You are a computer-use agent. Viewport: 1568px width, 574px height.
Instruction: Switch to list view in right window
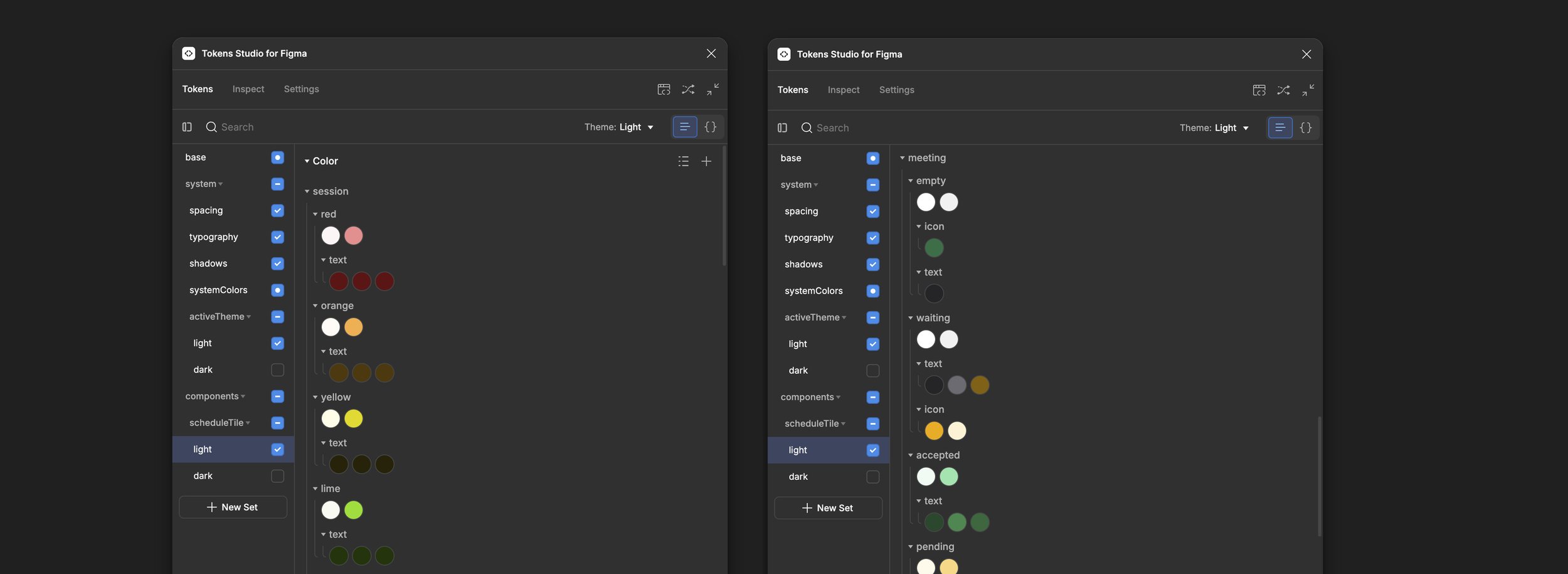tap(1280, 128)
